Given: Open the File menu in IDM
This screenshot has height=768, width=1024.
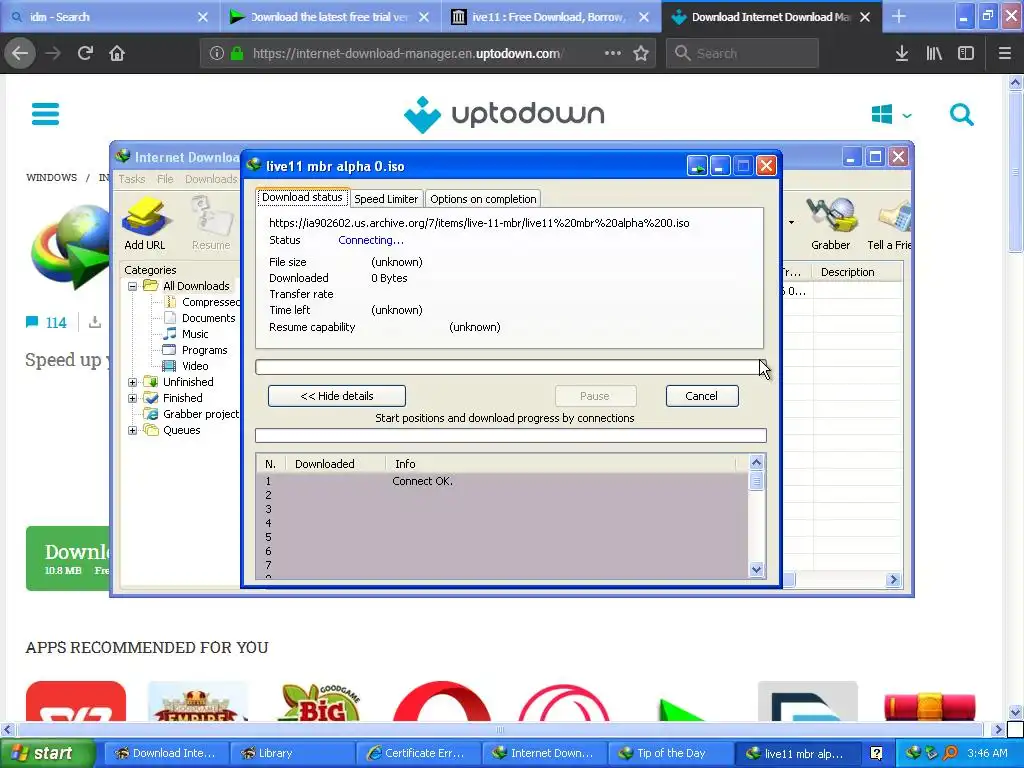Looking at the screenshot, I should pyautogui.click(x=165, y=179).
